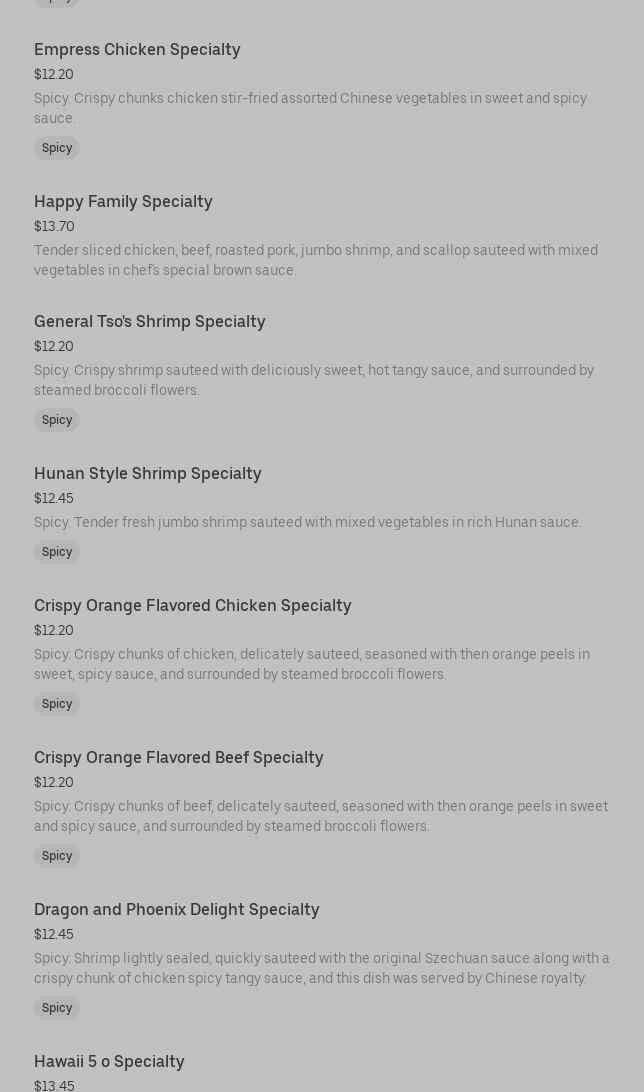Image resolution: width=644 pixels, height=1092 pixels.
Task: Click the Spicy tag under Crispy Orange Beef
Action: coord(57,856)
